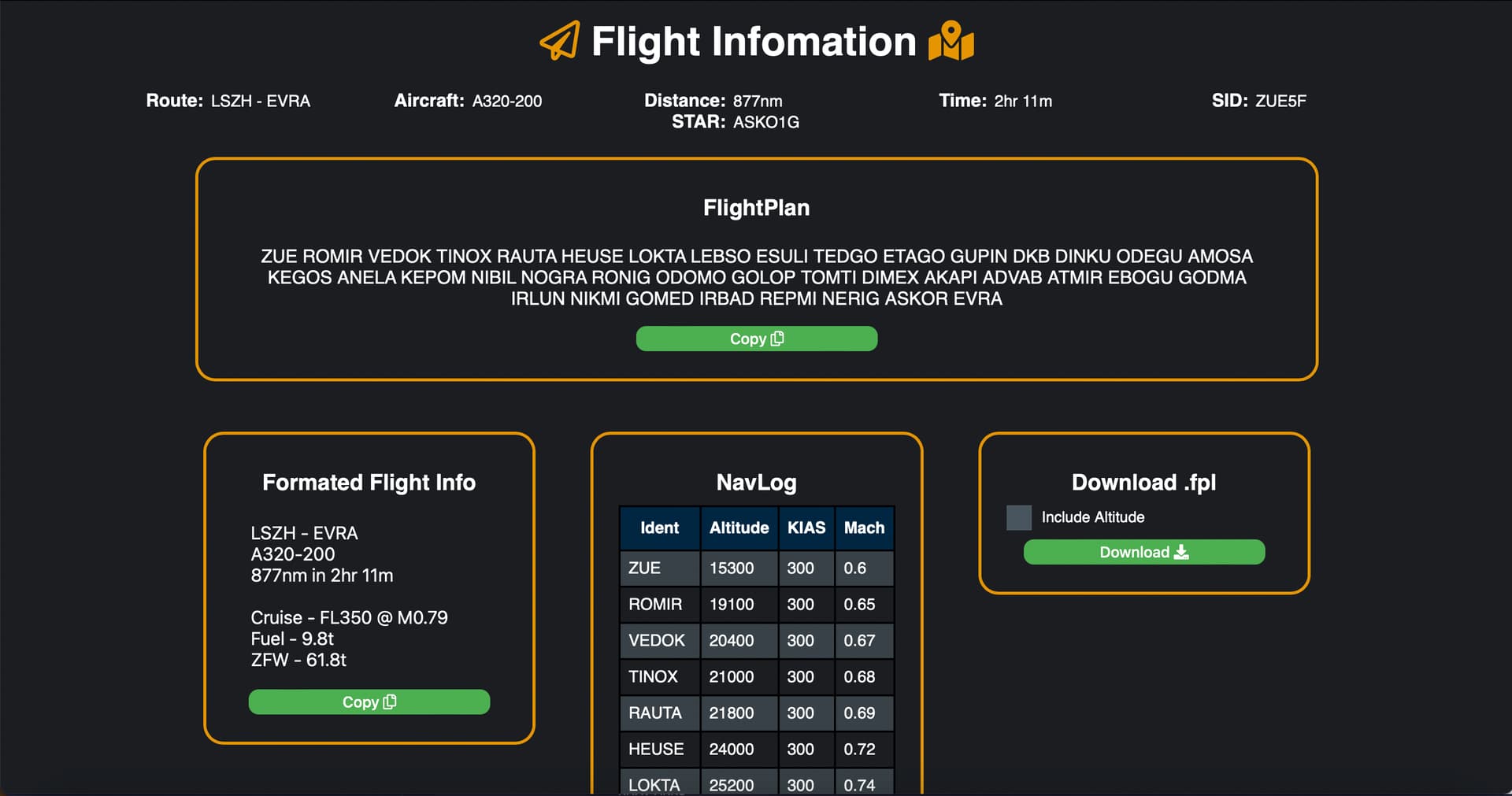
Task: Click the 20400 altitude value for VEDOK
Action: pos(732,640)
